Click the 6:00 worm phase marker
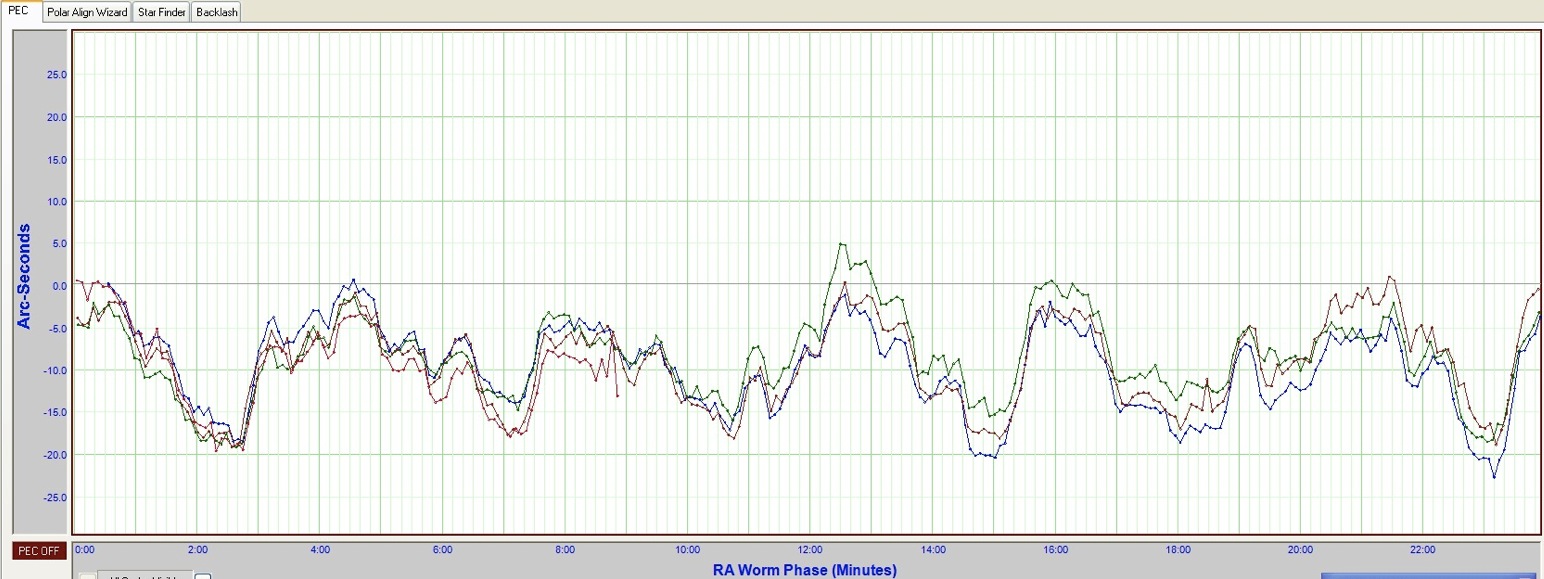 click(443, 550)
